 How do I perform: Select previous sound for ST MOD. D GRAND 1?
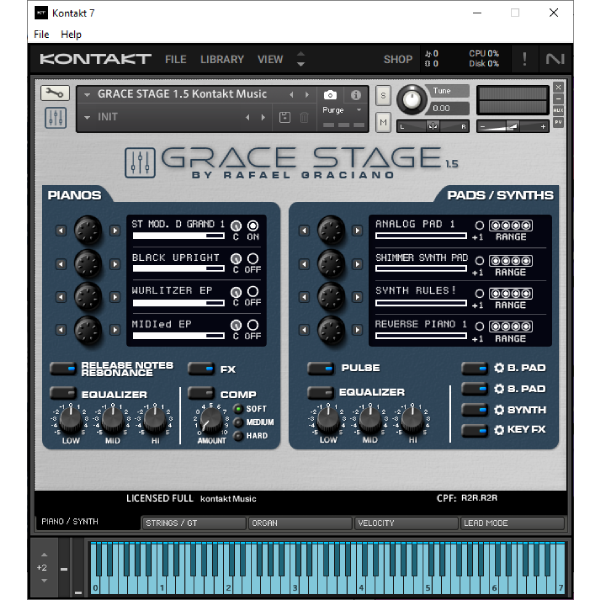pyautogui.click(x=61, y=230)
